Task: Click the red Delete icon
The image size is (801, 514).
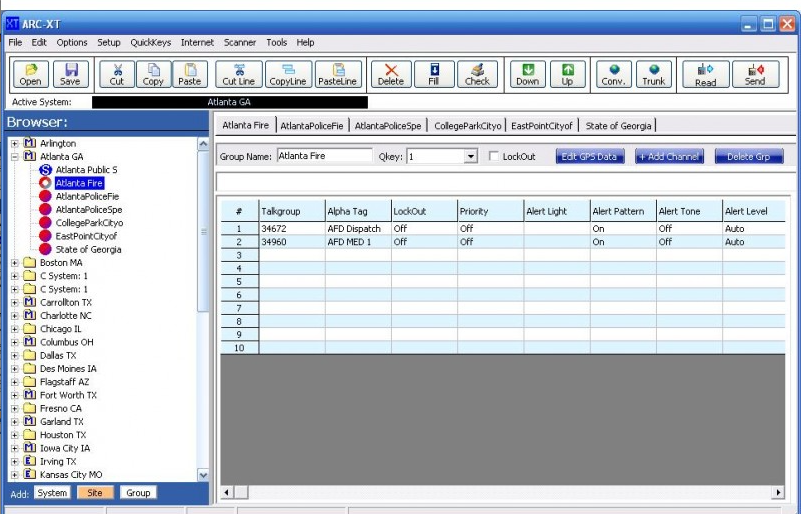Action: point(391,69)
